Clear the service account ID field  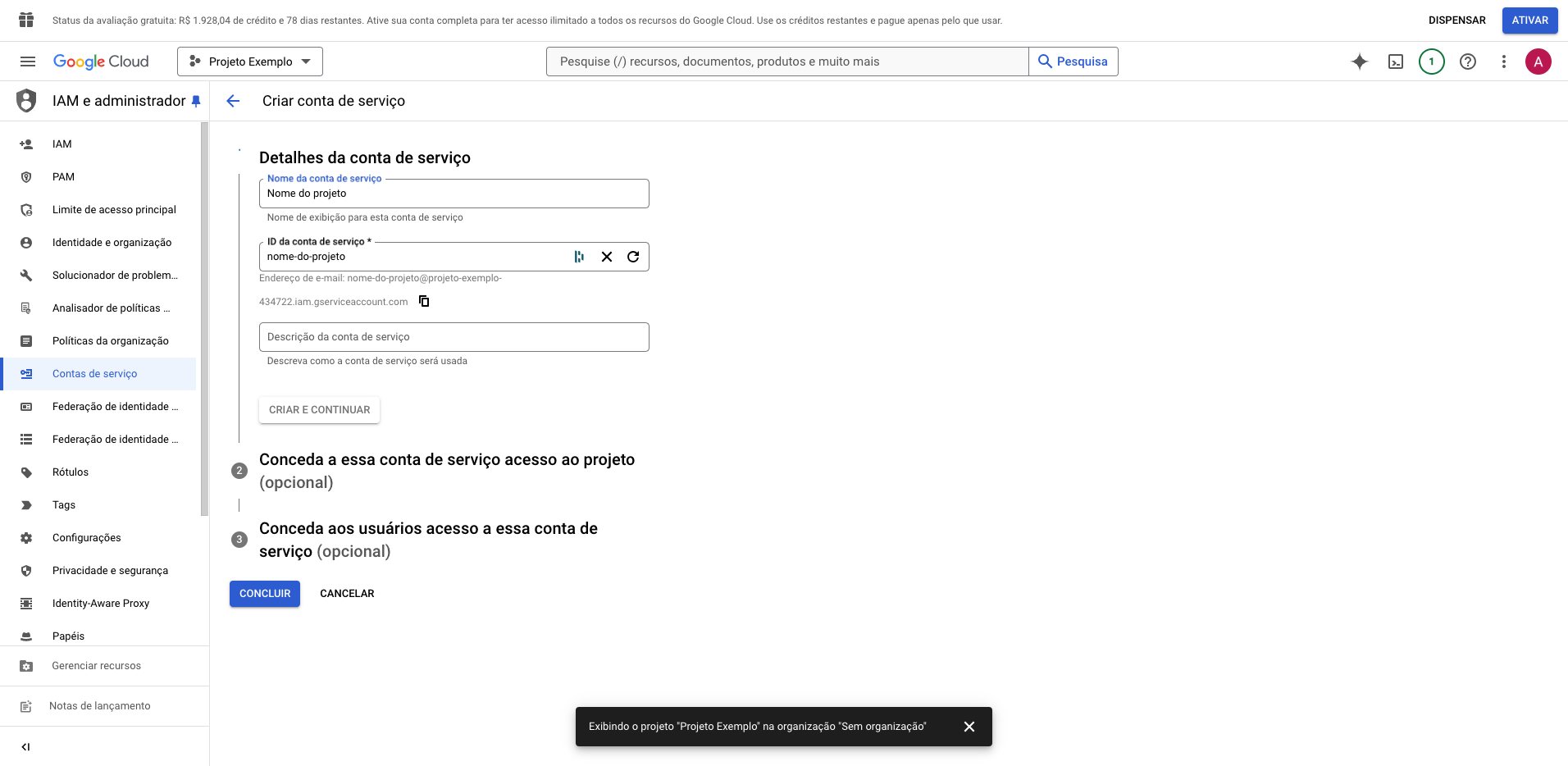point(606,257)
